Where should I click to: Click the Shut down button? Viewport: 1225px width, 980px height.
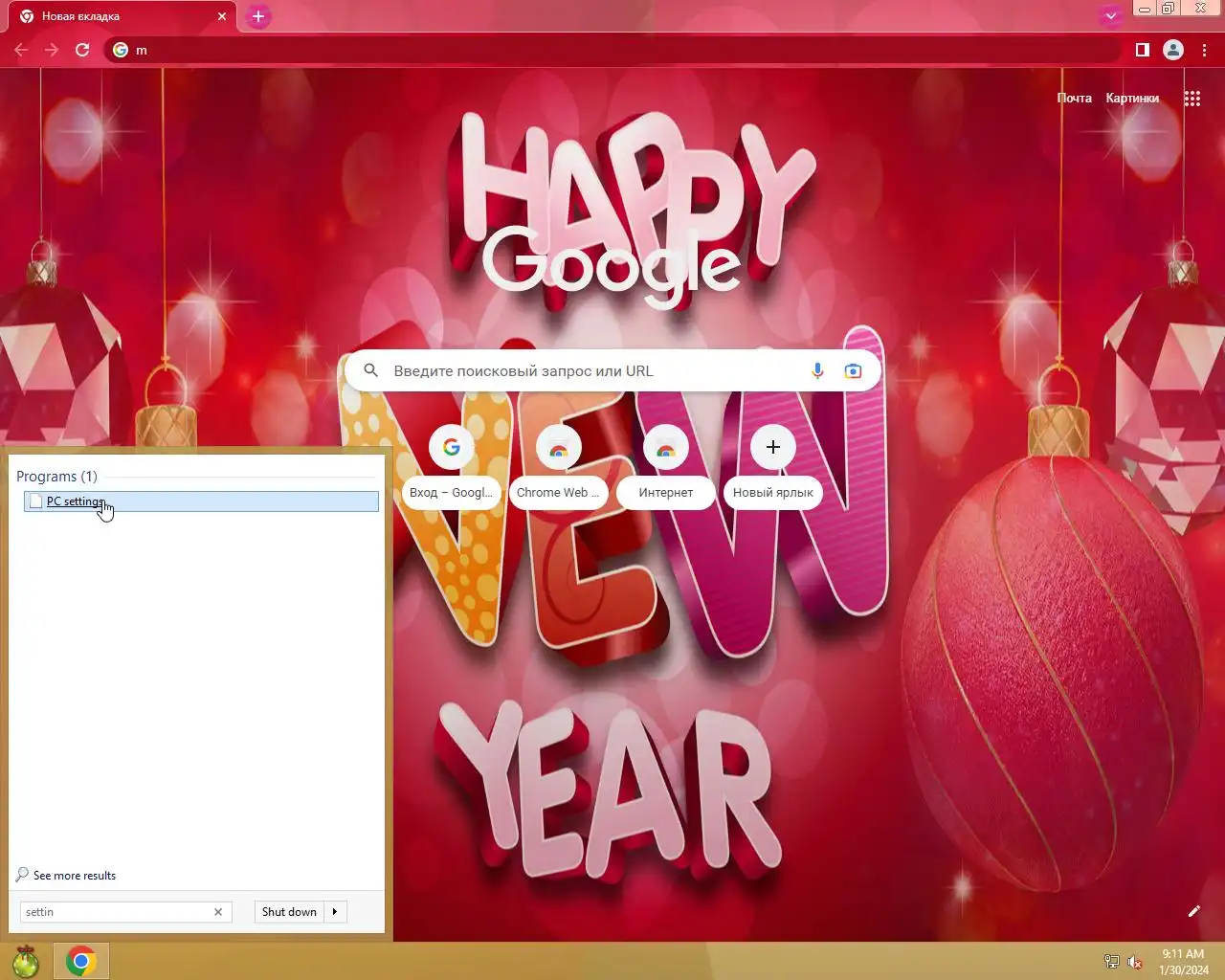[289, 912]
